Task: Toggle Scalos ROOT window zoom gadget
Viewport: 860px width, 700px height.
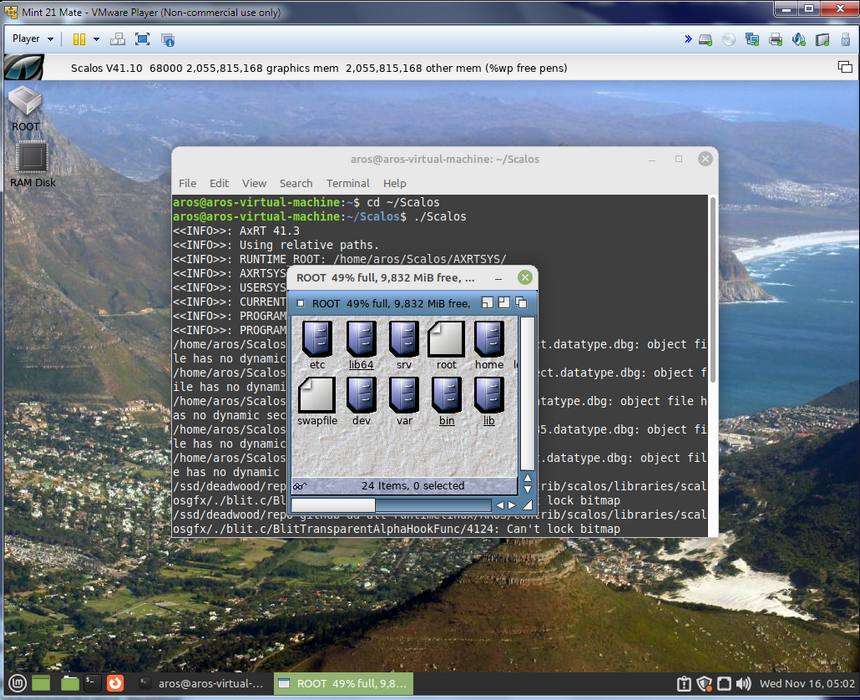Action: 504,303
